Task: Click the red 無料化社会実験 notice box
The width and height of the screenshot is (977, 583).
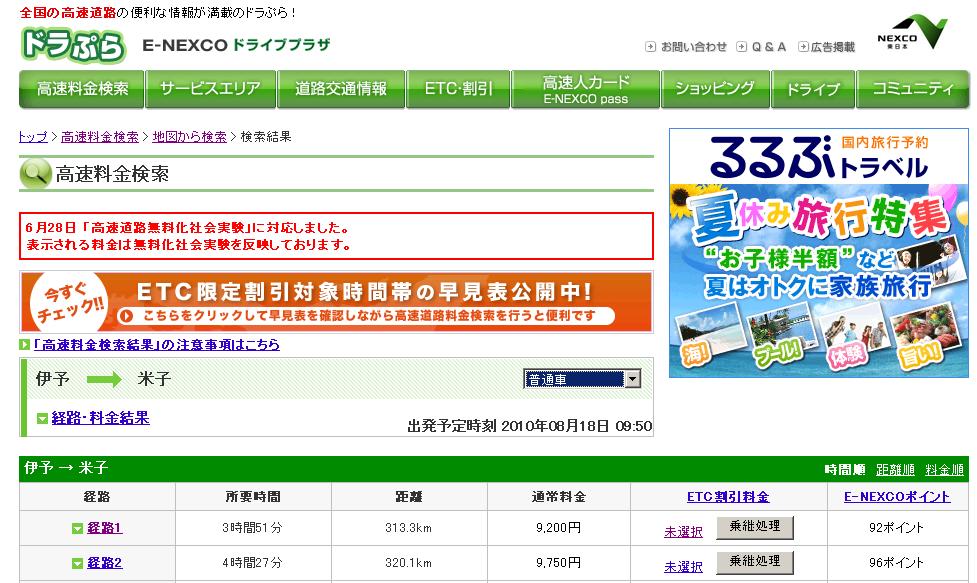Action: coord(336,236)
